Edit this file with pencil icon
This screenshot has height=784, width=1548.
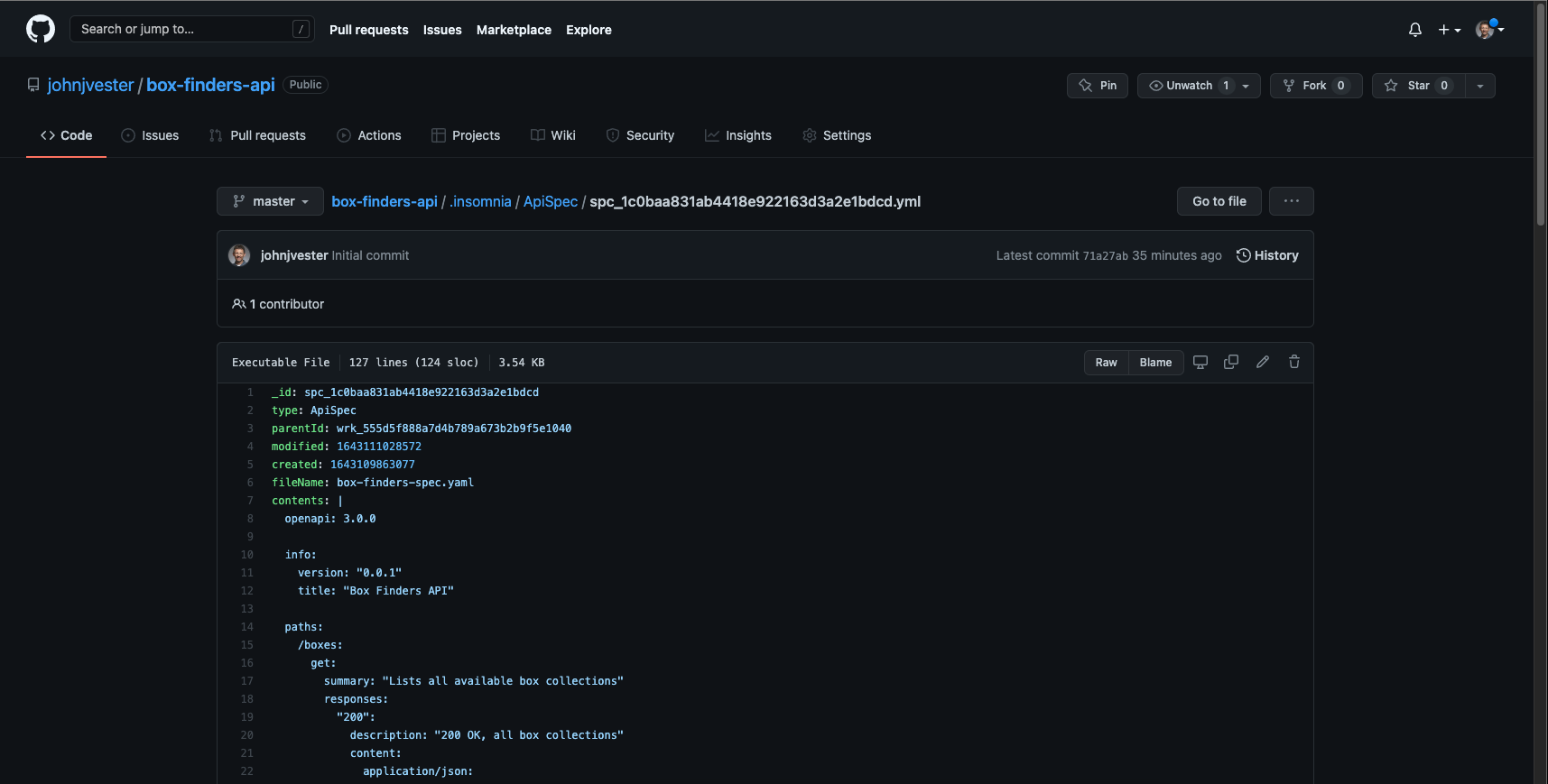click(x=1262, y=362)
